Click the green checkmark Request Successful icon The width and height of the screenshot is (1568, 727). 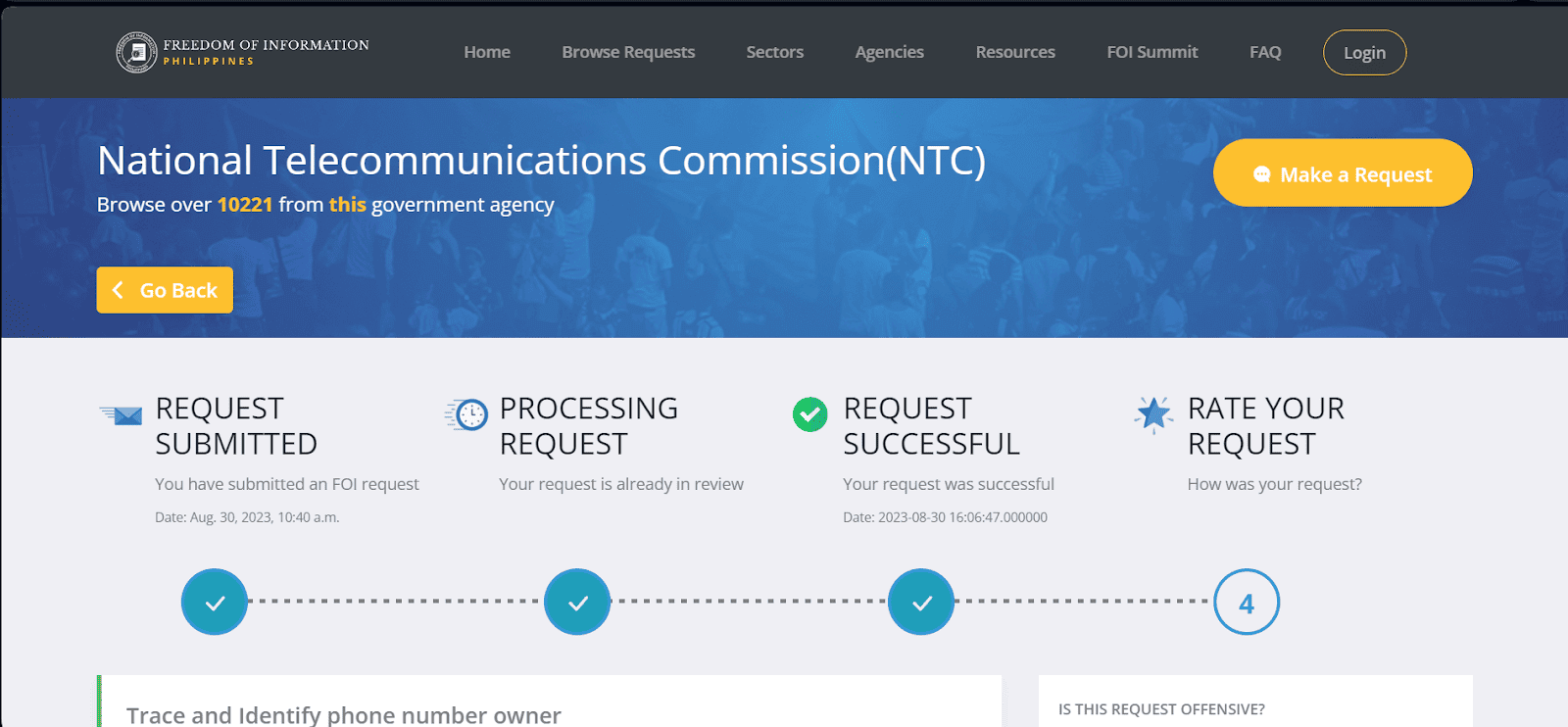(x=809, y=414)
